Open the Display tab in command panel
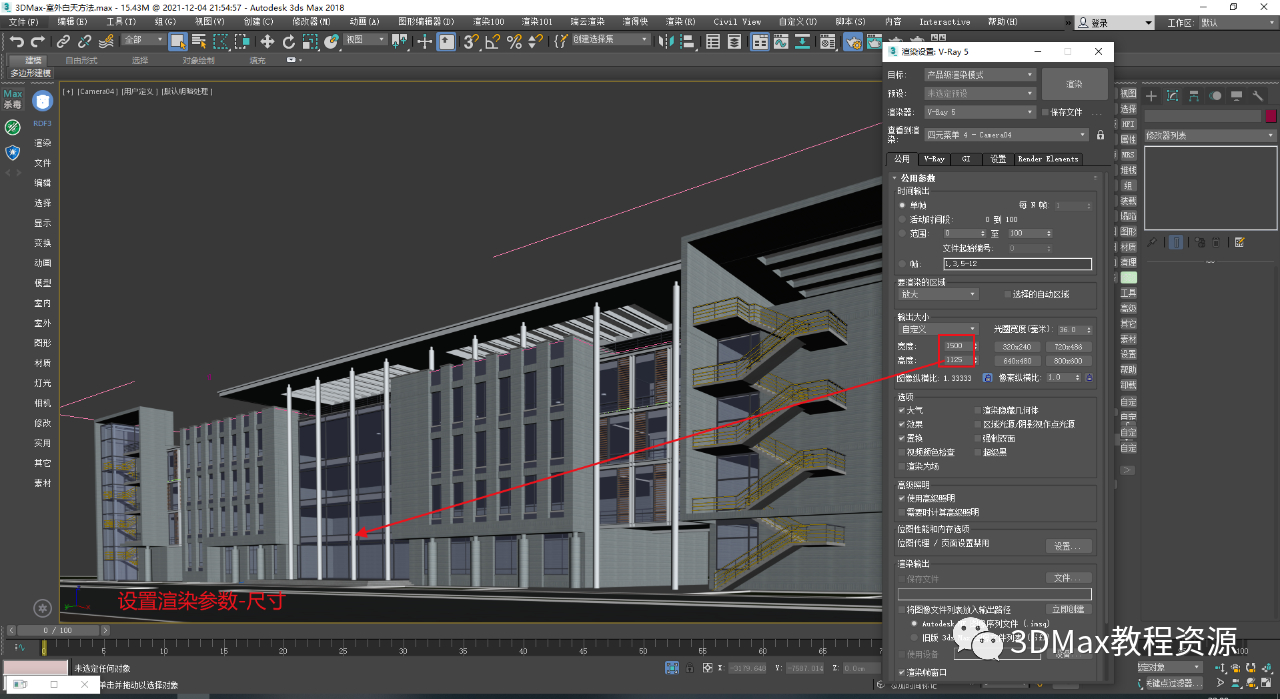This screenshot has width=1280, height=699. (1237, 96)
